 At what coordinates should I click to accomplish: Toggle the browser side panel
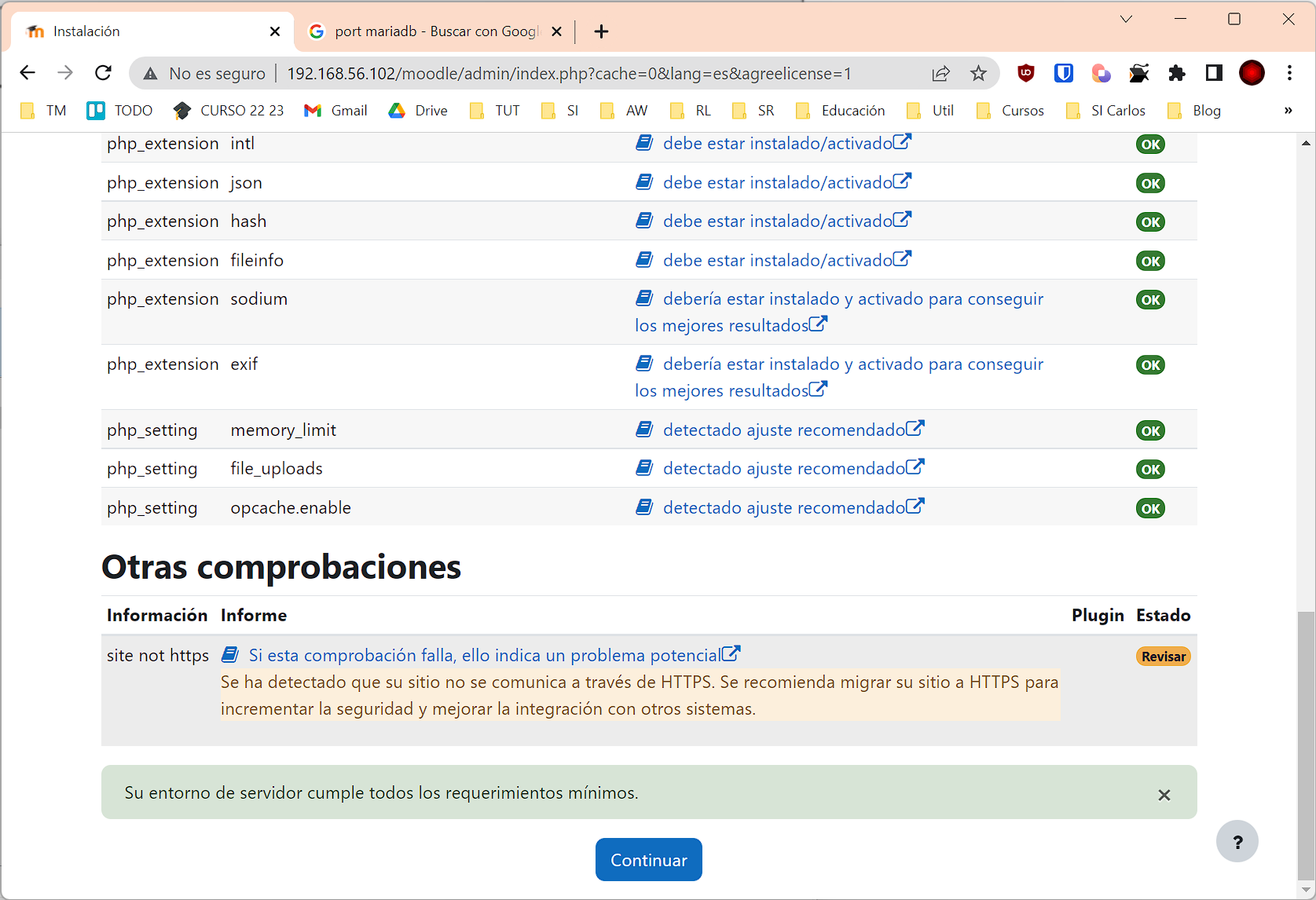(x=1214, y=73)
